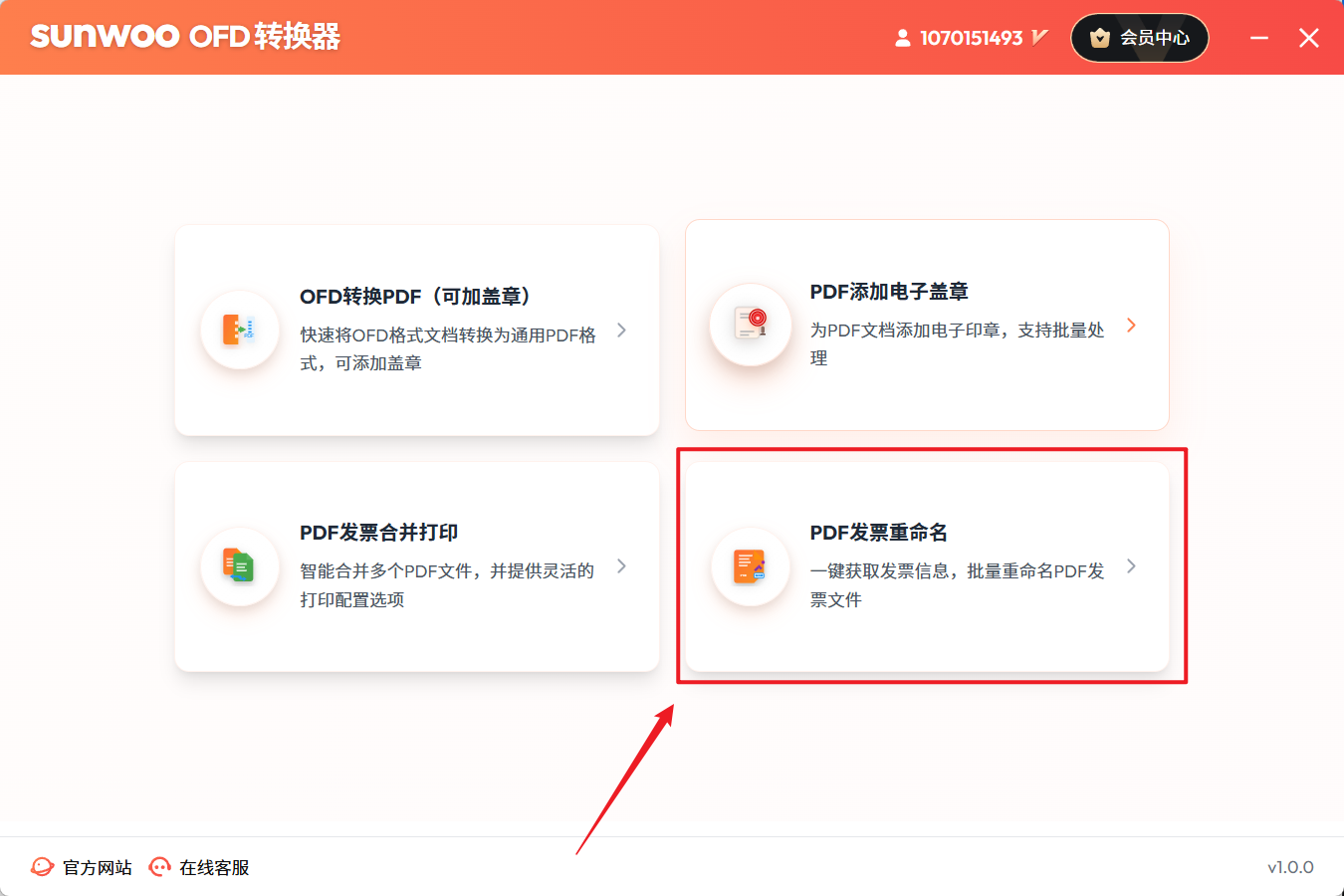Click the 官方网站 planet icon
This screenshot has height=896, width=1344.
pyautogui.click(x=42, y=867)
